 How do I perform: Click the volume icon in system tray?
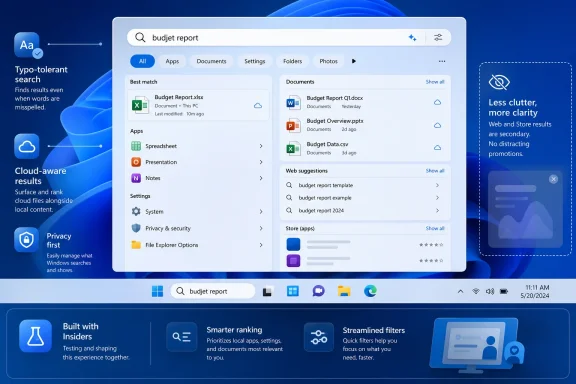pos(490,291)
